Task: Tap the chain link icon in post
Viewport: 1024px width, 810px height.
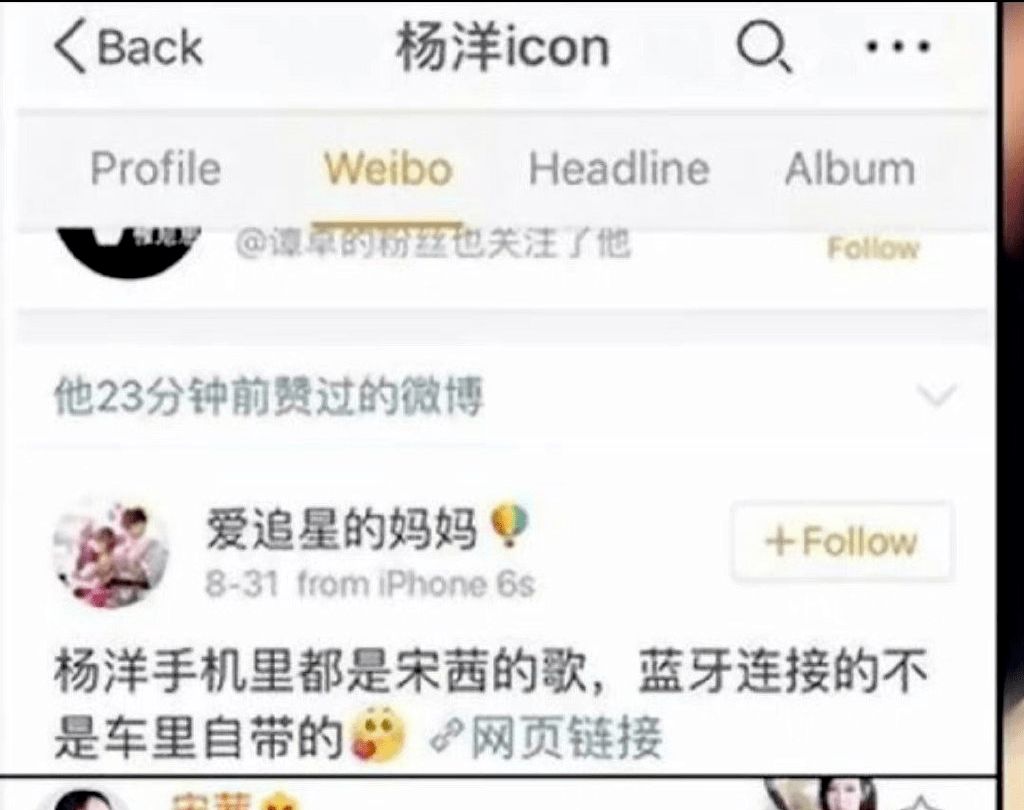Action: click(x=447, y=738)
